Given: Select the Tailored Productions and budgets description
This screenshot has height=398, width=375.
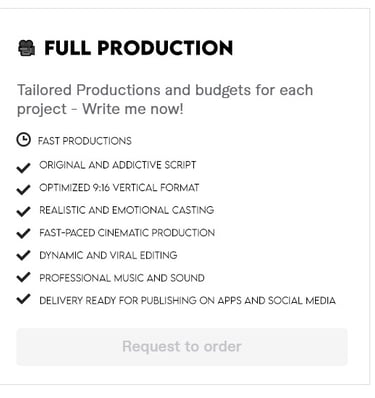Looking at the screenshot, I should pos(165,99).
